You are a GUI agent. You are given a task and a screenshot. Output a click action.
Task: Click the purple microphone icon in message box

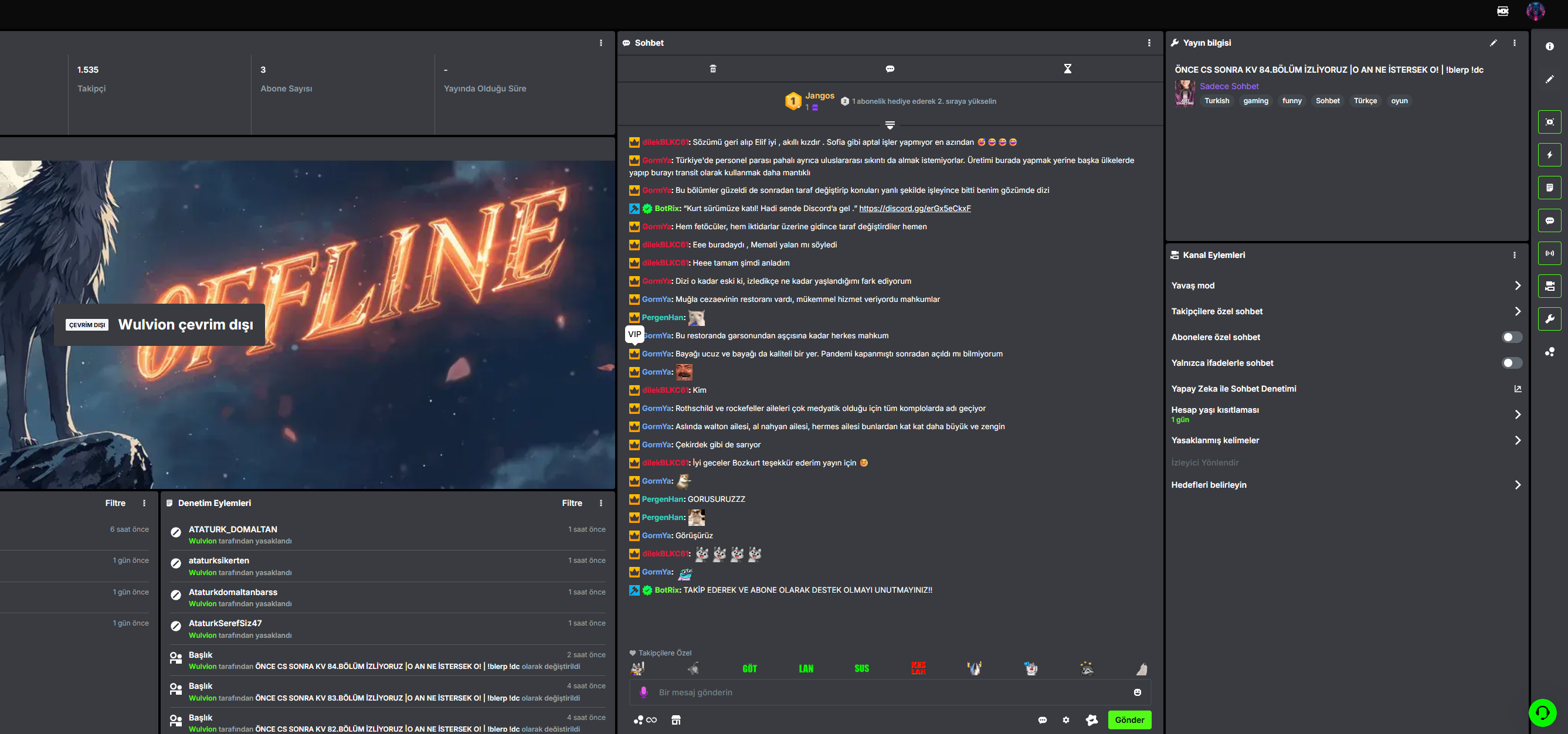click(643, 692)
